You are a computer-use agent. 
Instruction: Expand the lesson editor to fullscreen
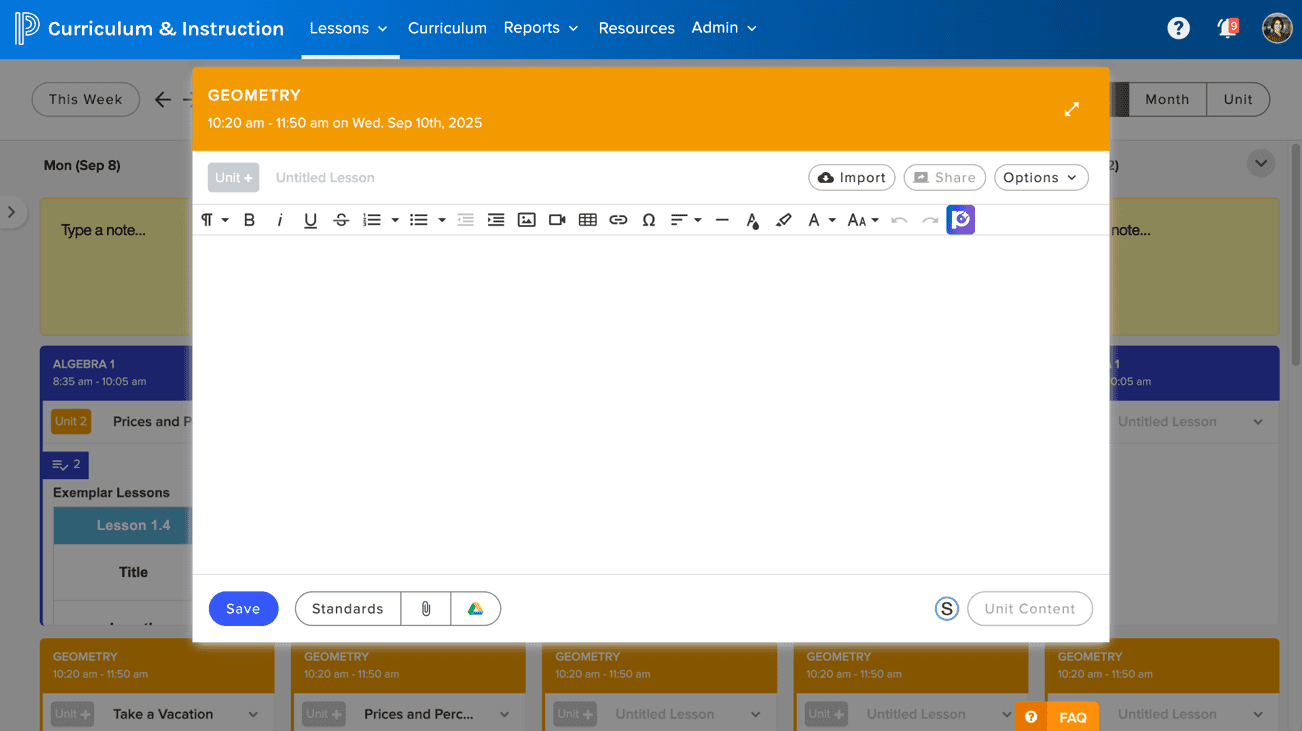click(1072, 109)
